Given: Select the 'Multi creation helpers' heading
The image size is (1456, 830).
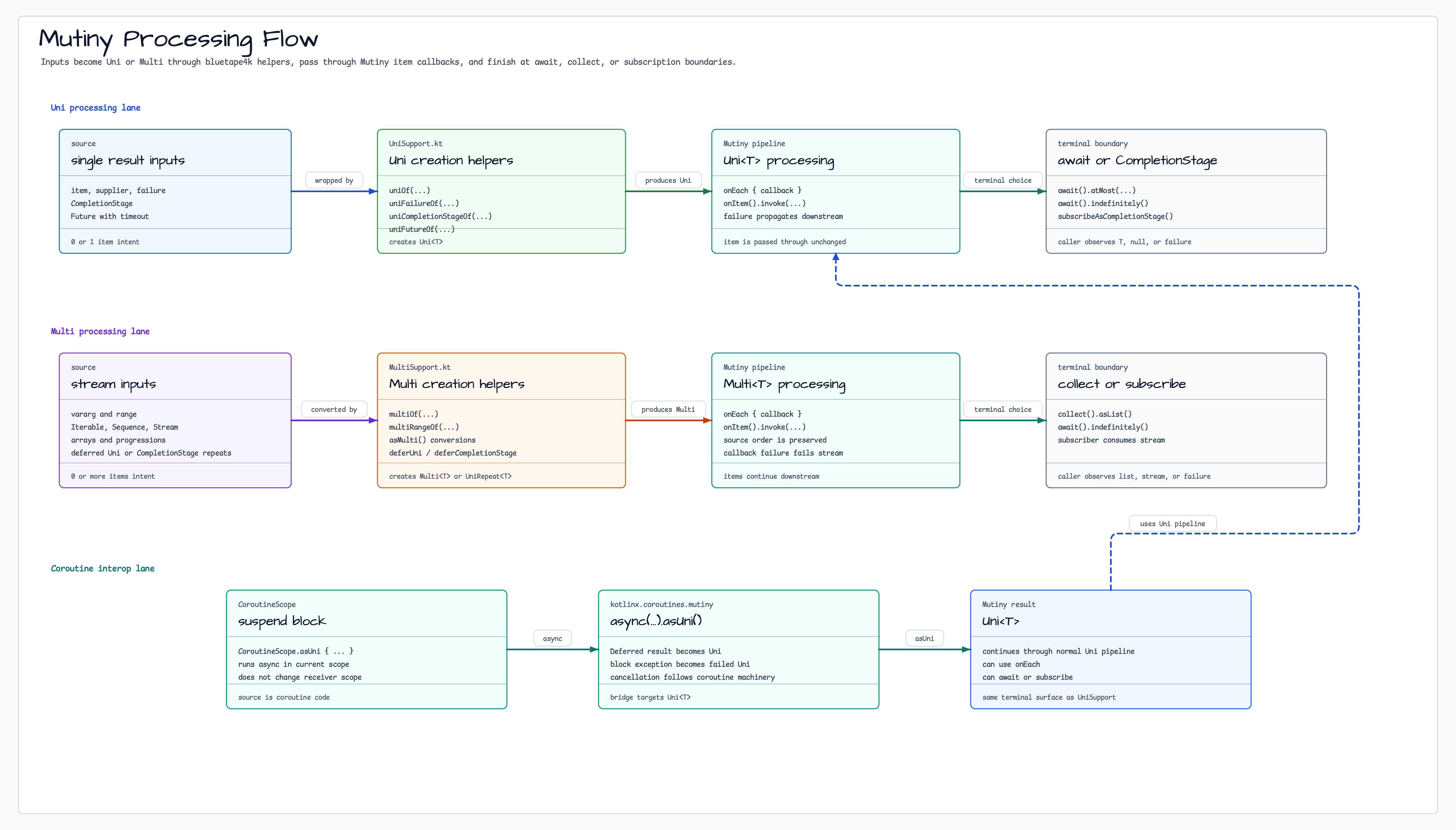Looking at the screenshot, I should [x=457, y=384].
